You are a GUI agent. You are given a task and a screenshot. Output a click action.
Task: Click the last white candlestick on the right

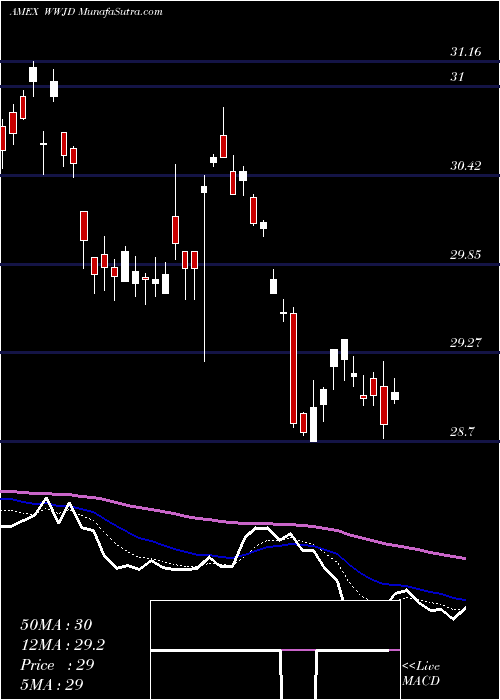395,396
